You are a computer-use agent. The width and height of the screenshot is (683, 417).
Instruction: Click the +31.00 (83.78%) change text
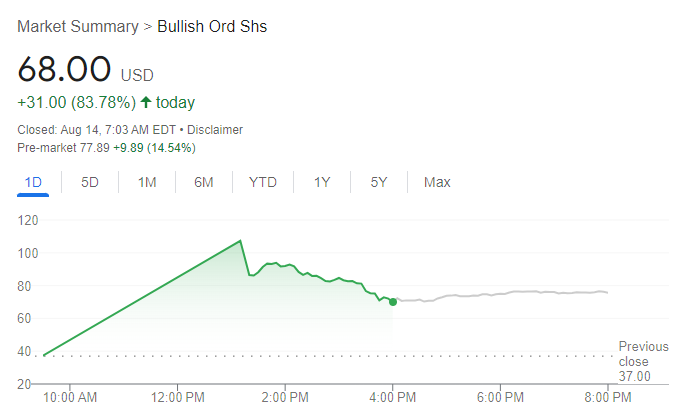point(75,102)
